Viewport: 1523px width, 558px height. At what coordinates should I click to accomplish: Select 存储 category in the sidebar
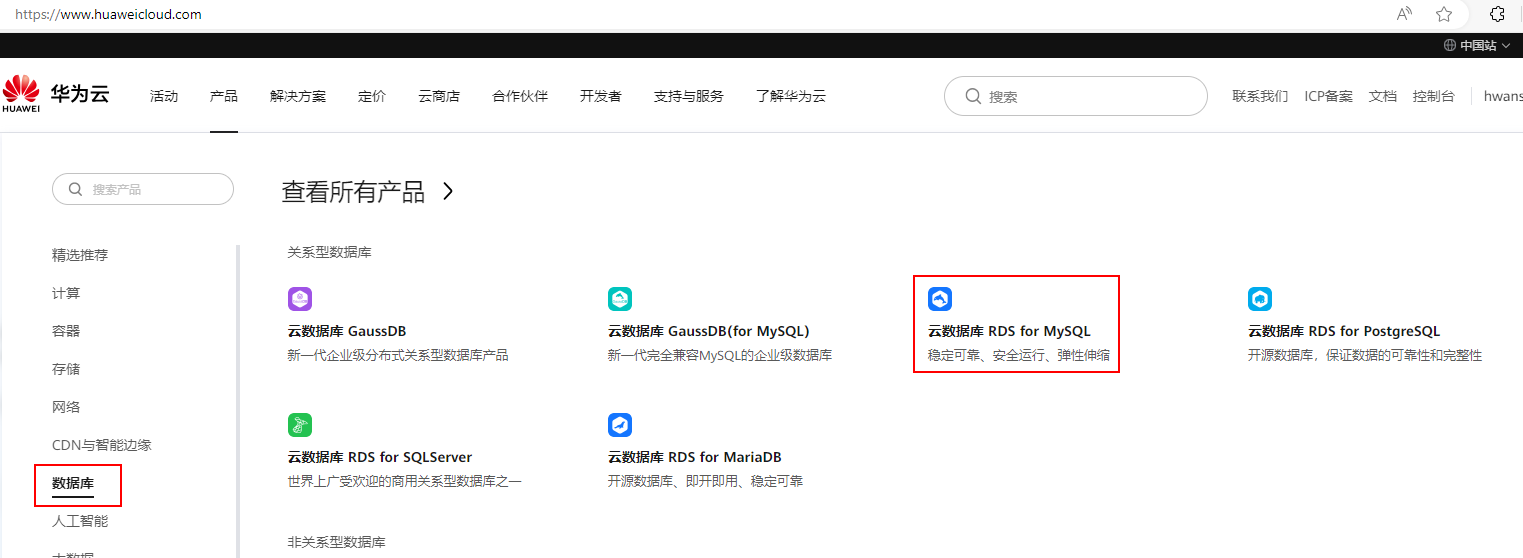(66, 369)
